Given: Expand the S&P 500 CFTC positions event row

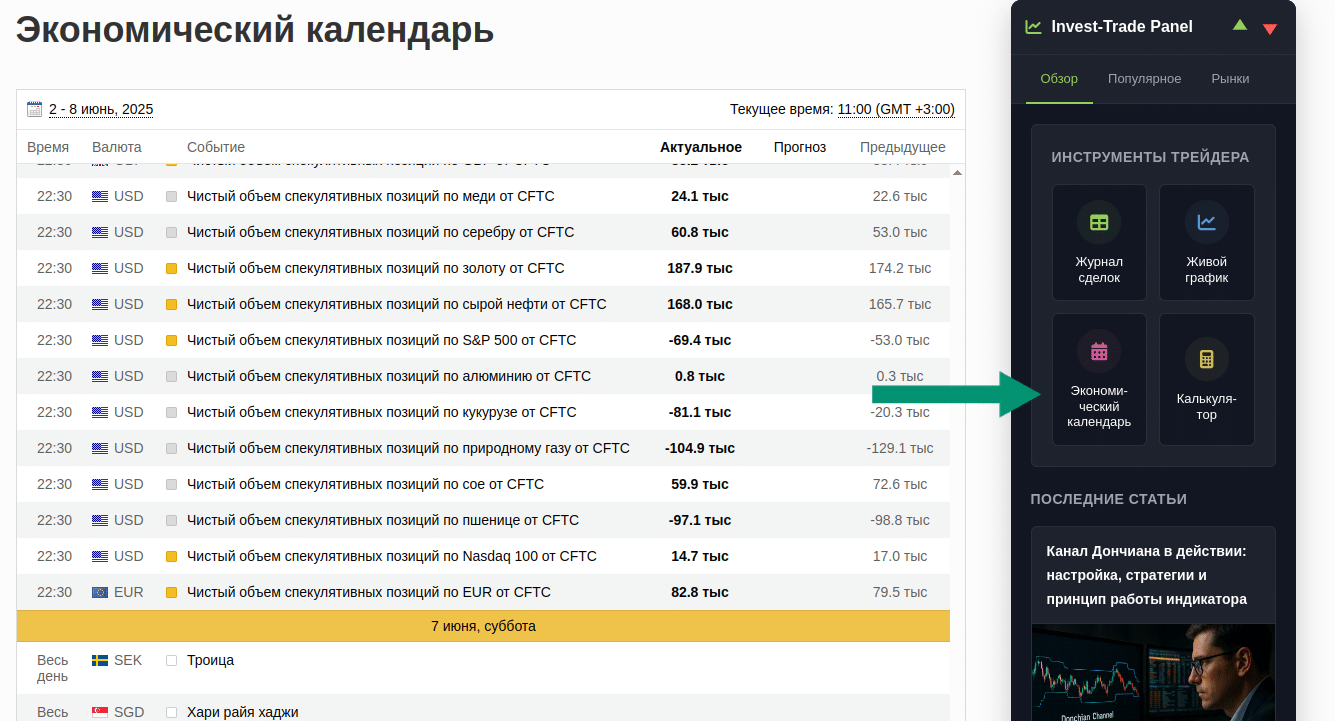Looking at the screenshot, I should tap(381, 340).
